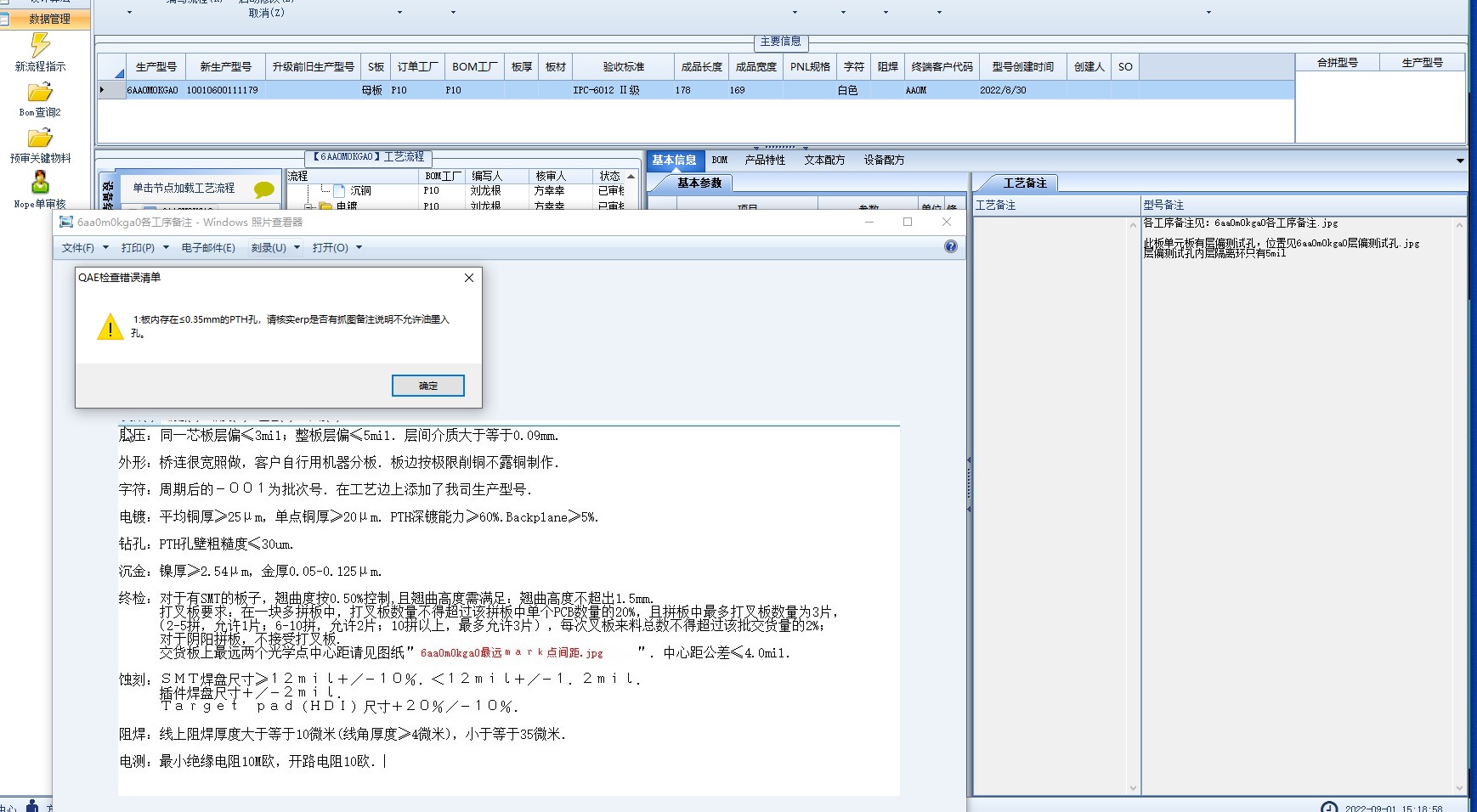The height and width of the screenshot is (812, 1477).
Task: Click the red mark点间距.jpg link text
Action: pos(512,653)
